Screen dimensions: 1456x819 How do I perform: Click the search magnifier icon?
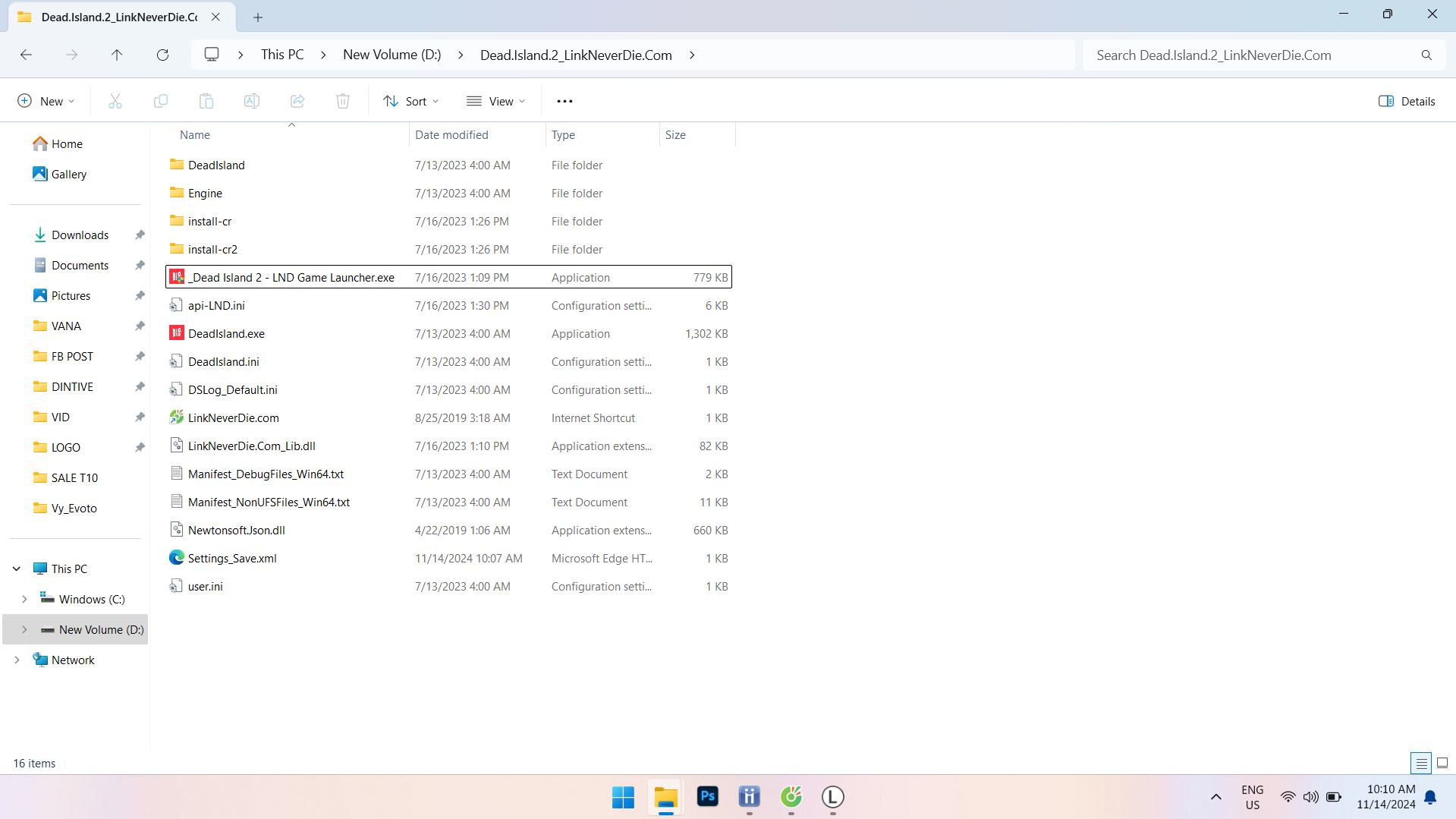point(1426,55)
